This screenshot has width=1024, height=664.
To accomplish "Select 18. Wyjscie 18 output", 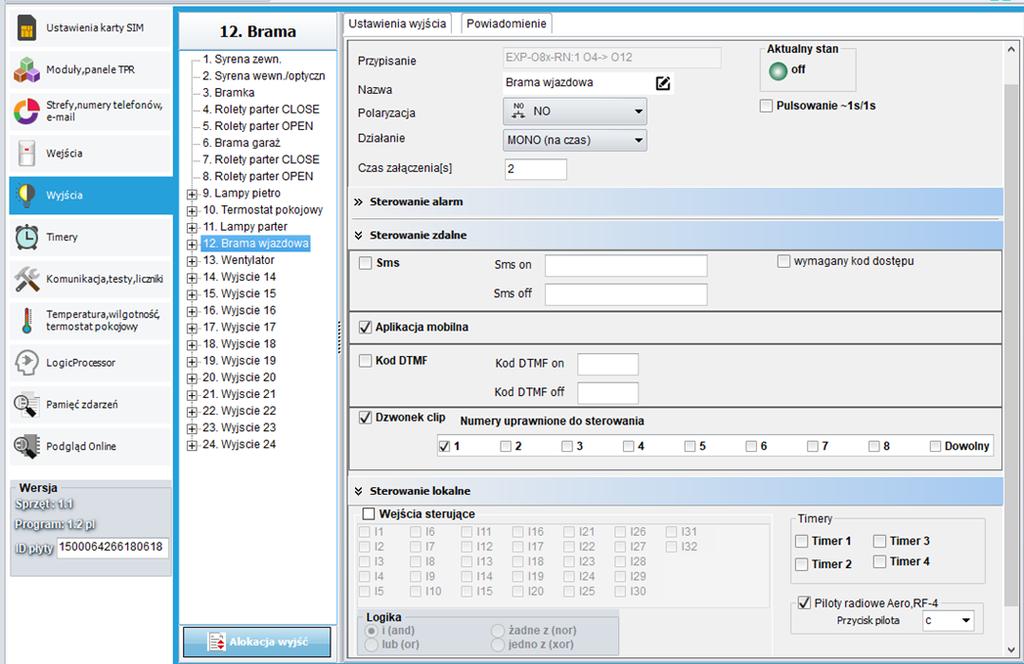I will 239,343.
